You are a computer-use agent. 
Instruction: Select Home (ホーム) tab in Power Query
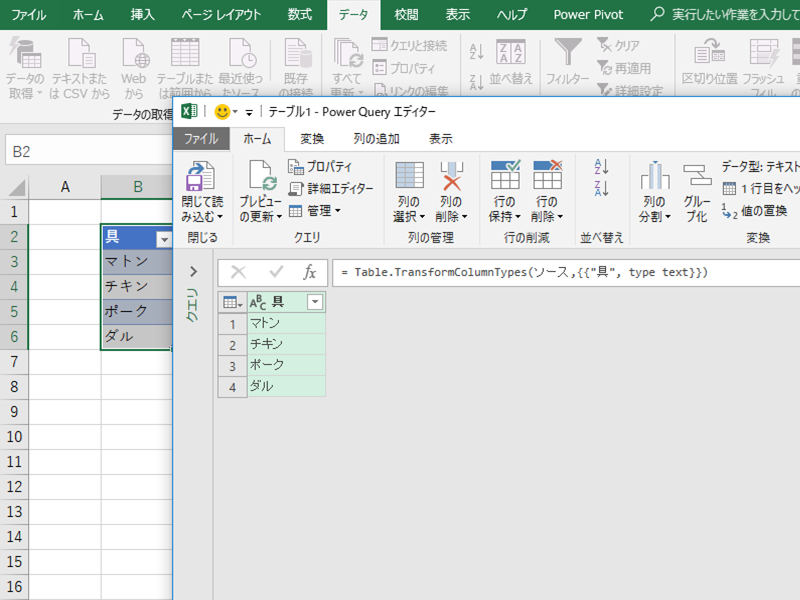(257, 139)
